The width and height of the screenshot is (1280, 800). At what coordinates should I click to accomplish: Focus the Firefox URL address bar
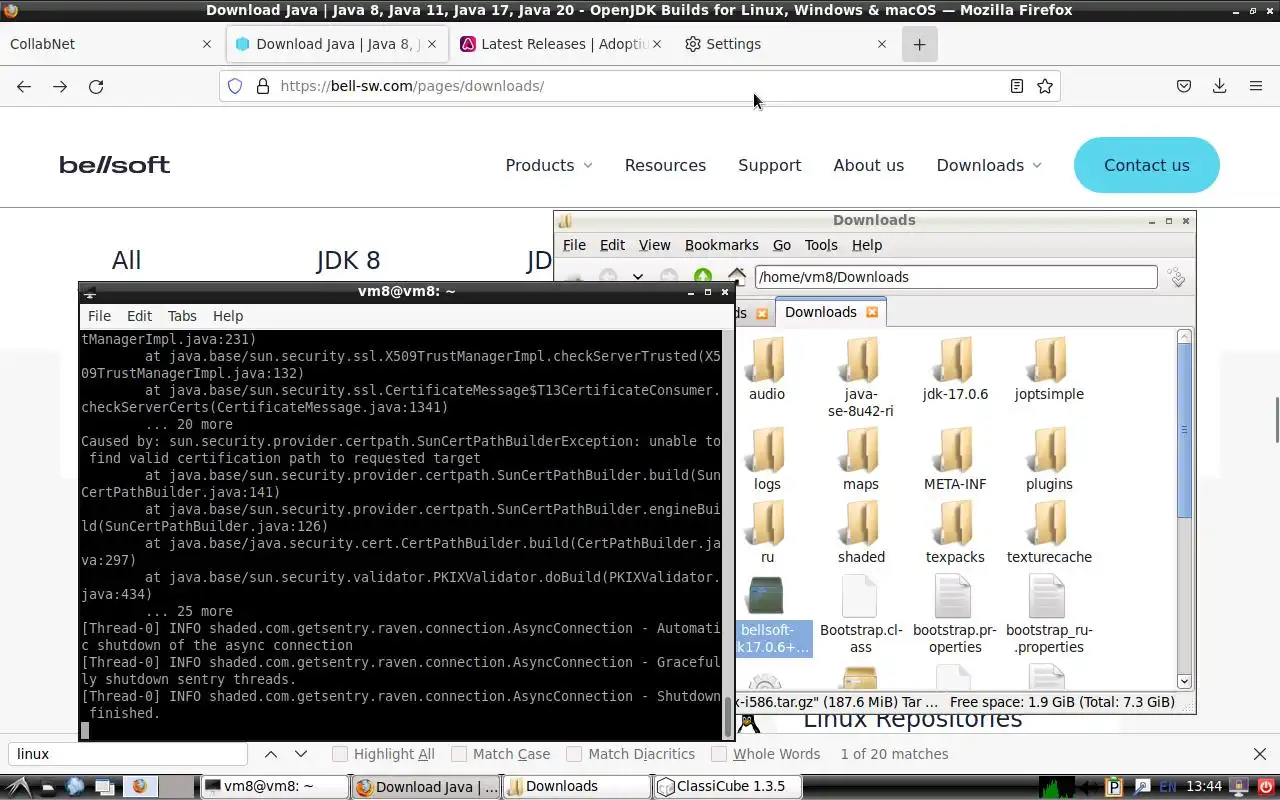[640, 86]
